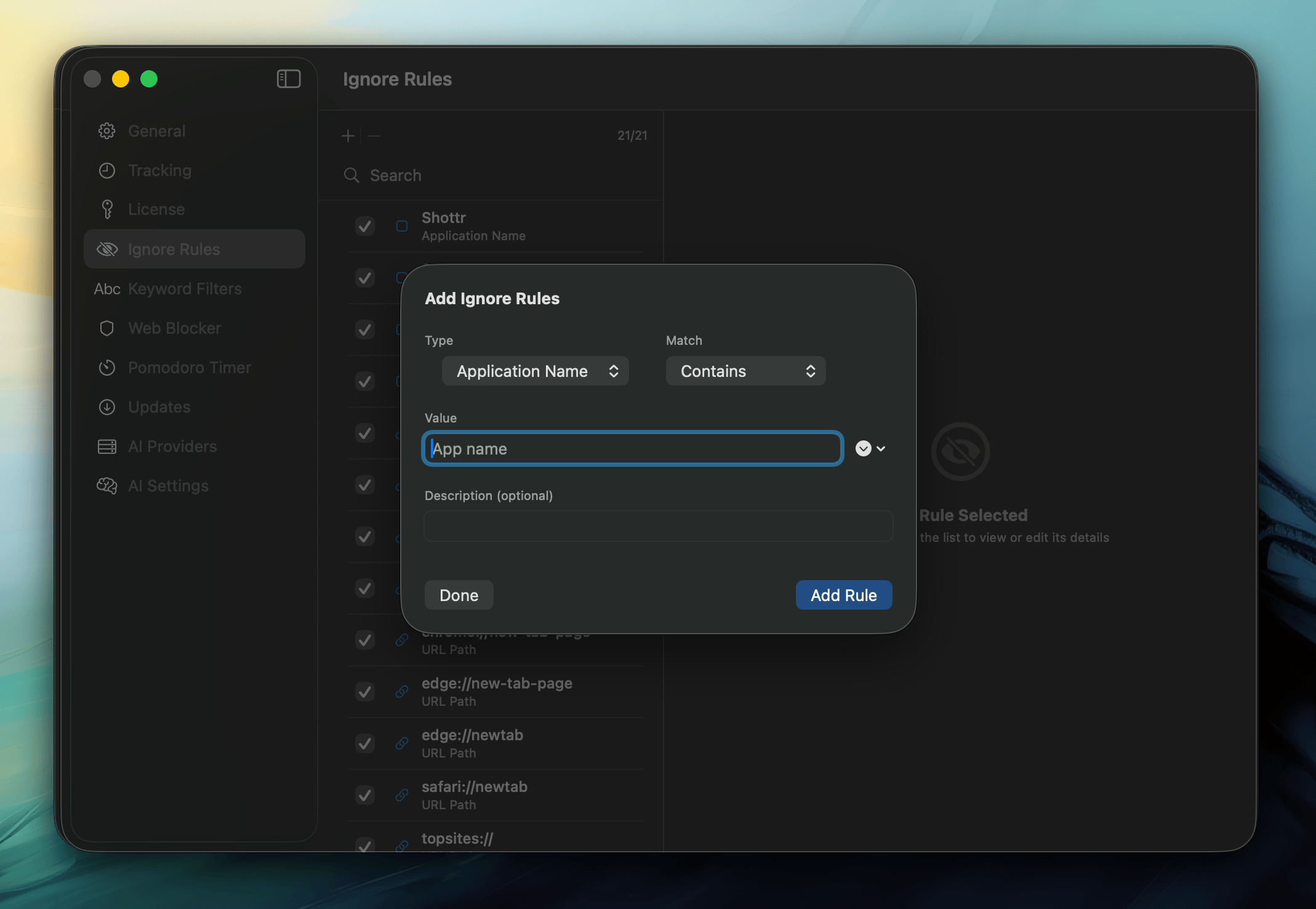The width and height of the screenshot is (1316, 909).
Task: Uncheck the Shottr rule checkbox
Action: (365, 226)
